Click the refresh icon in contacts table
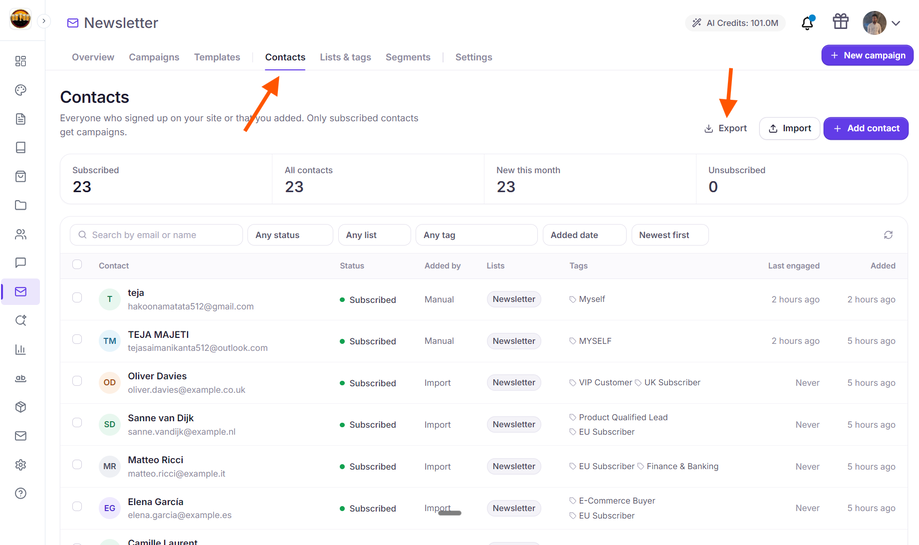This screenshot has height=545, width=919. click(x=888, y=235)
